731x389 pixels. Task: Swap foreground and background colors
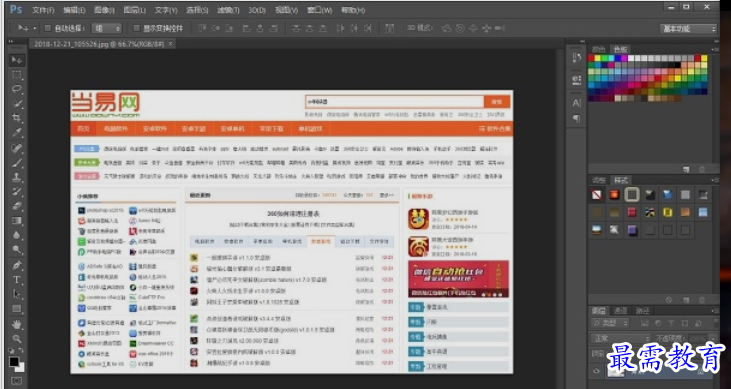click(21, 351)
